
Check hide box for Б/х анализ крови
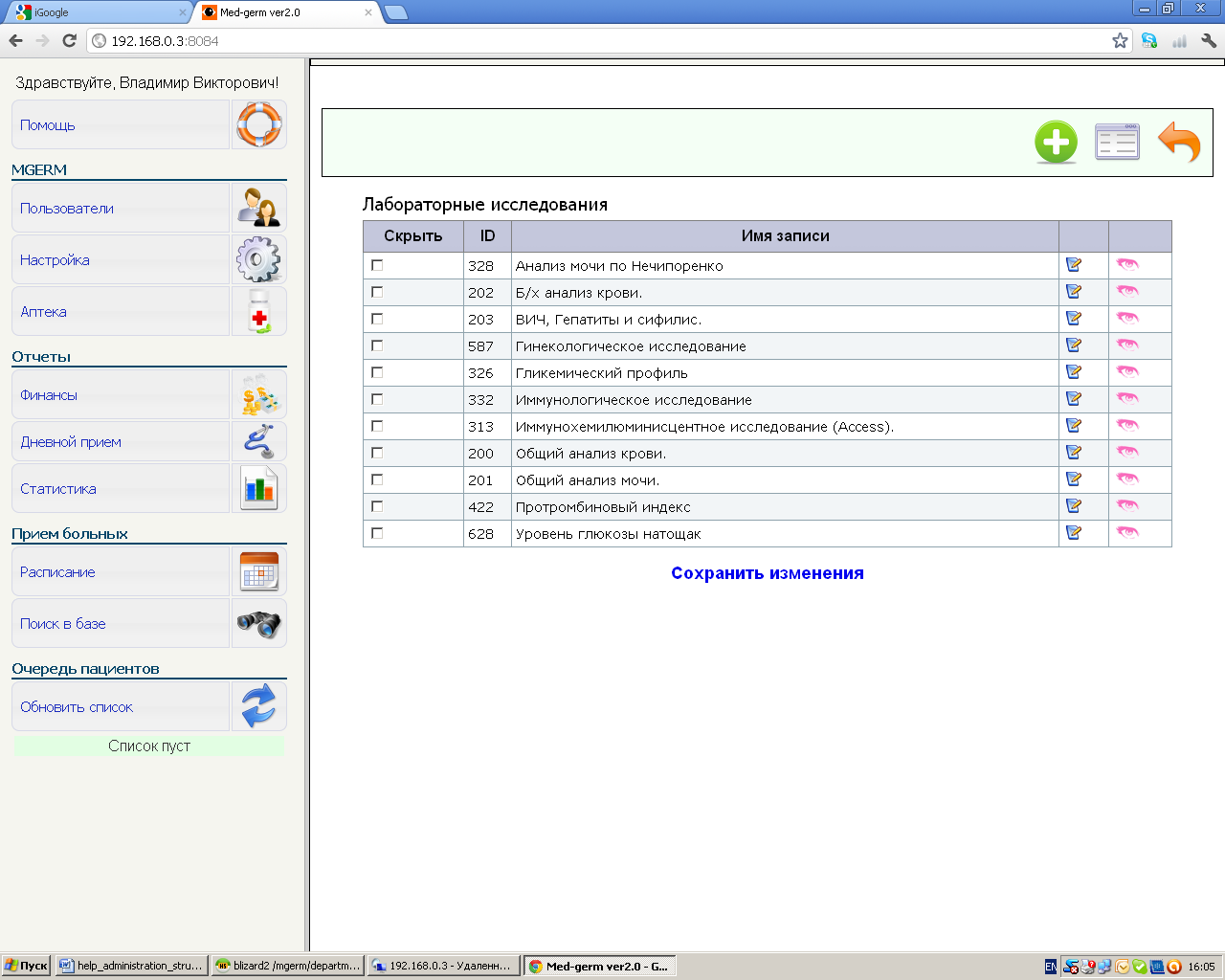tap(377, 292)
